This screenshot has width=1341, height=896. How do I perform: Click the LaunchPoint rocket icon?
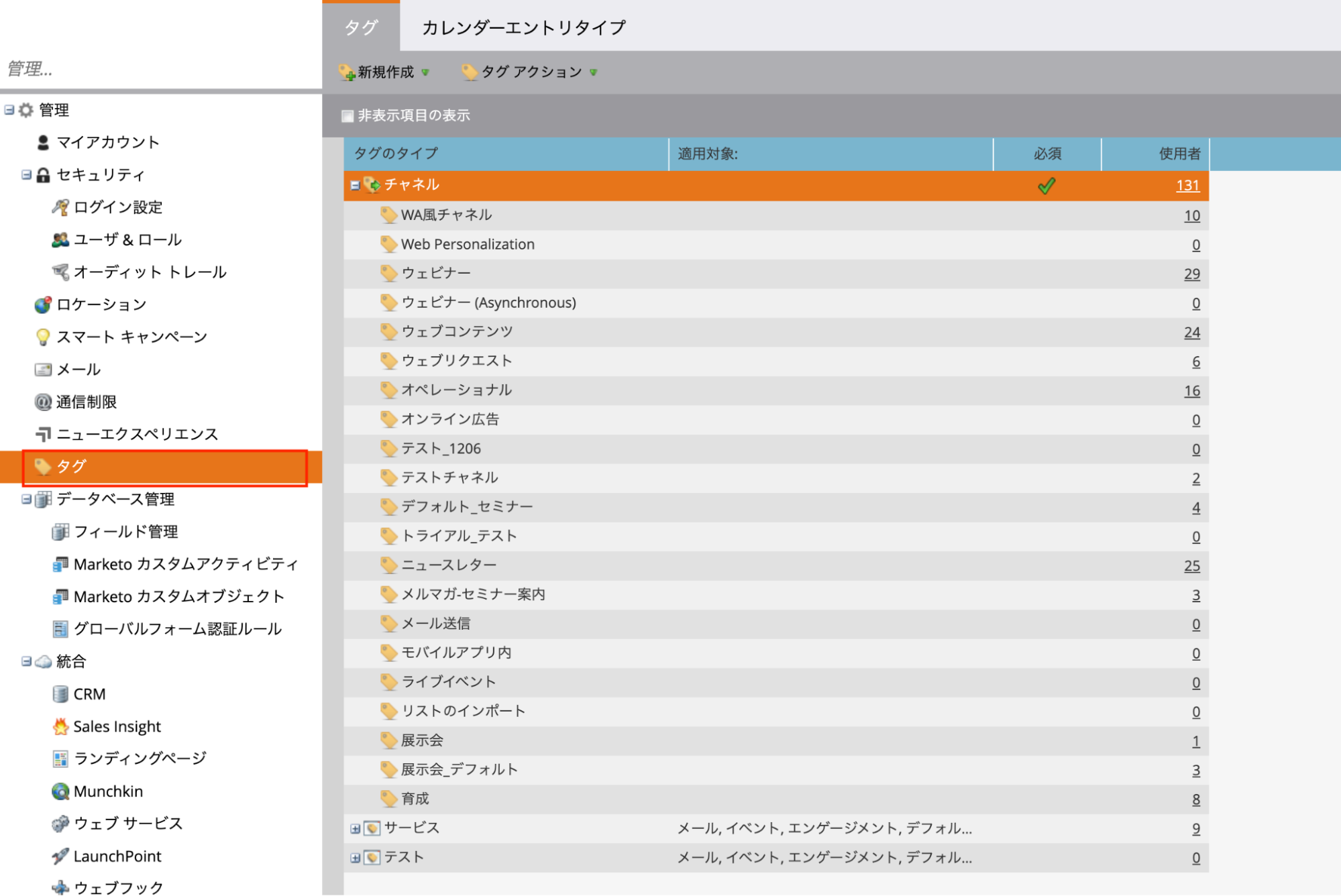pos(60,856)
